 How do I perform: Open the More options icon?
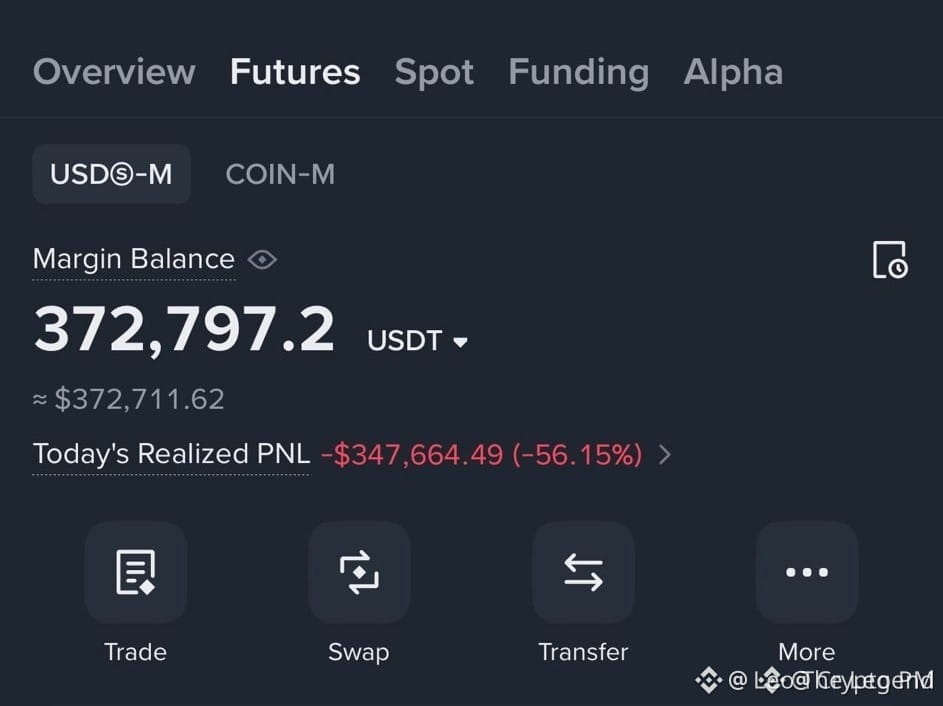point(806,572)
